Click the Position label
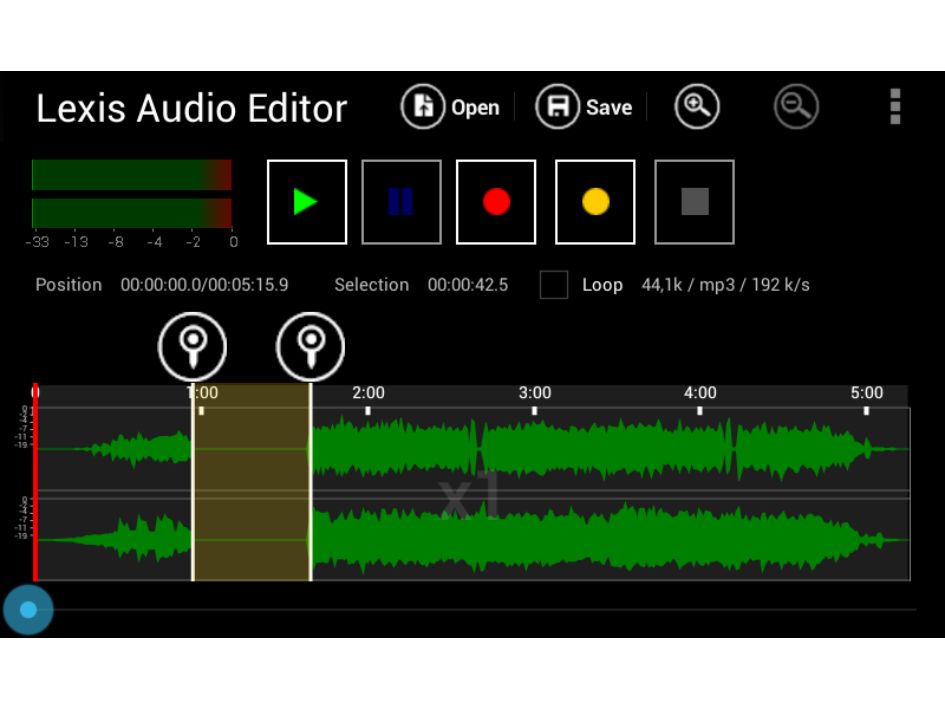 pyautogui.click(x=69, y=285)
